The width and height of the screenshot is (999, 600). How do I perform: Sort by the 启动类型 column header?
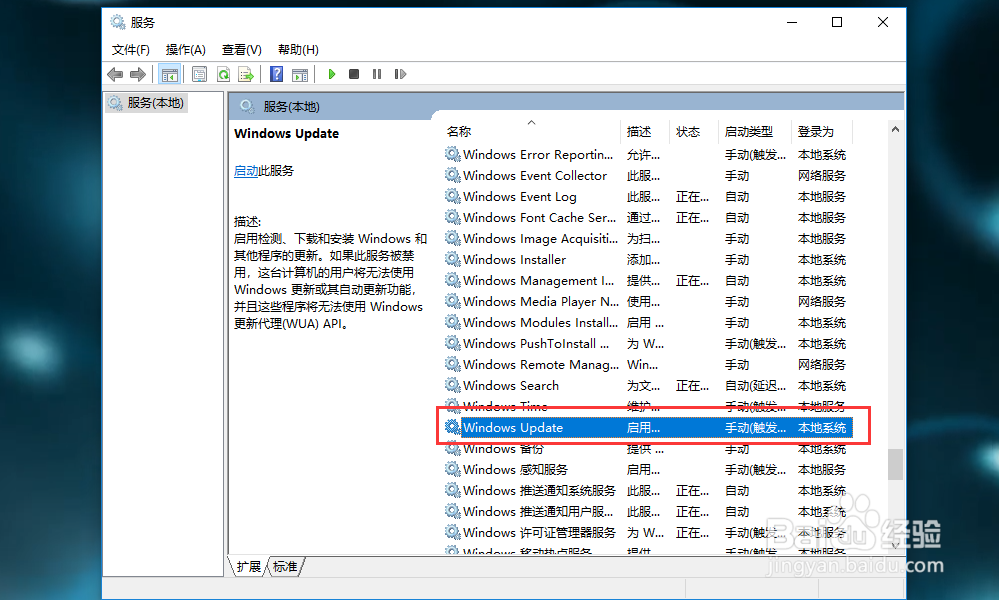point(749,132)
